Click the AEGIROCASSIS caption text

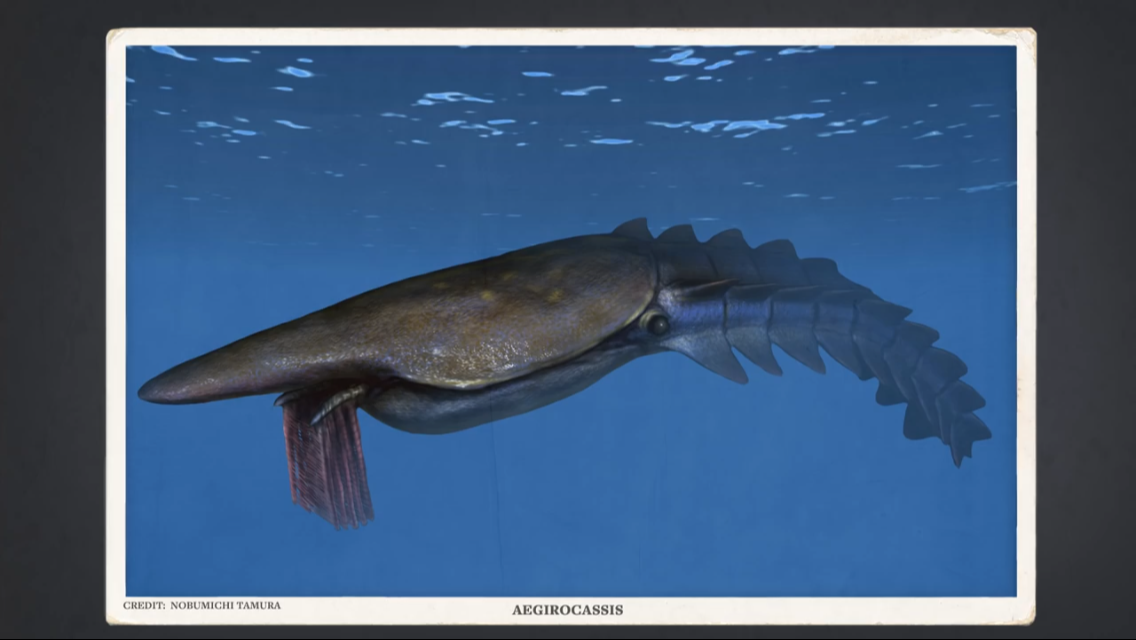click(567, 610)
